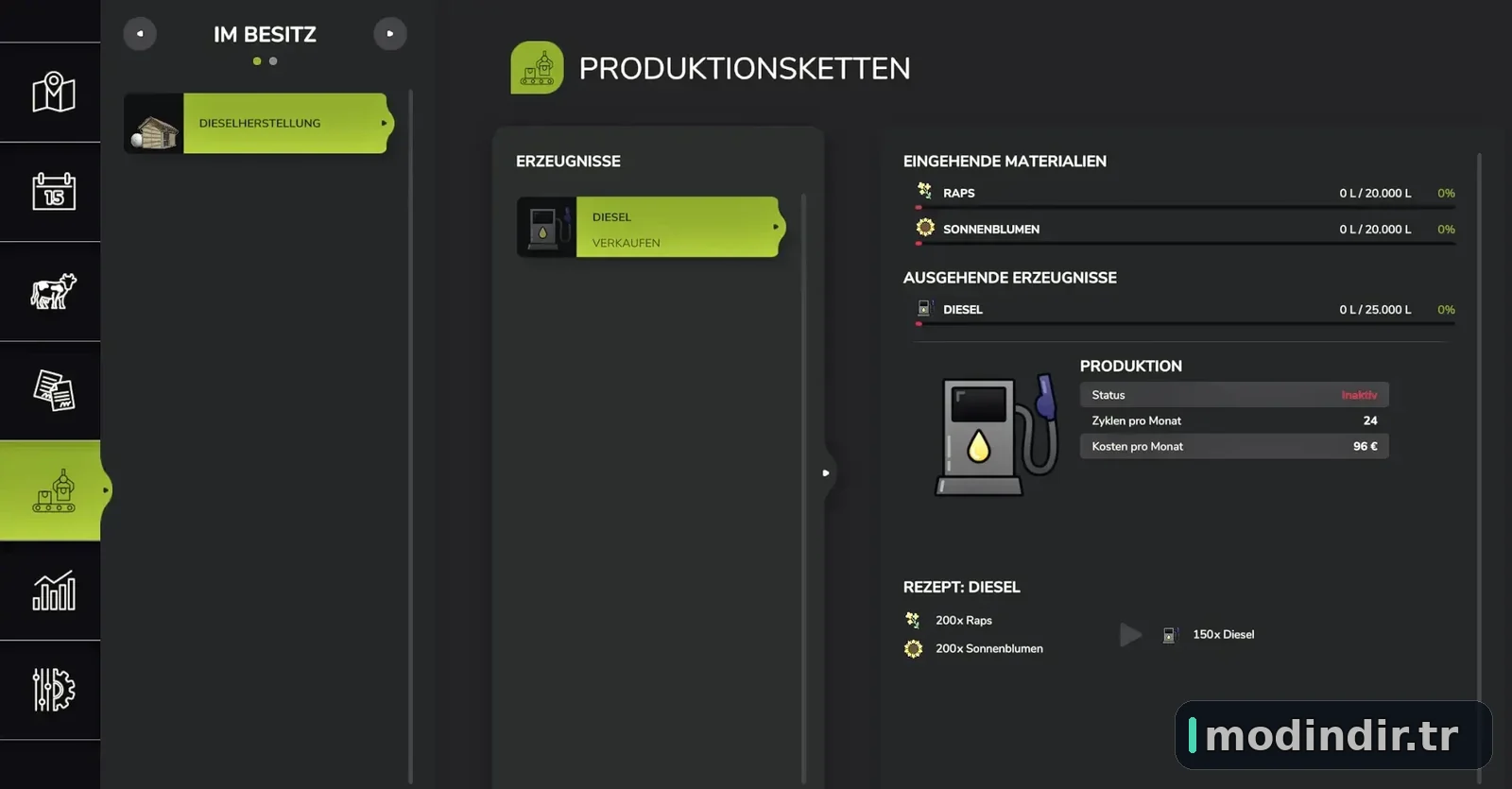Image resolution: width=1512 pixels, height=789 pixels.
Task: Click the large fuel pump production image
Action: point(995,434)
